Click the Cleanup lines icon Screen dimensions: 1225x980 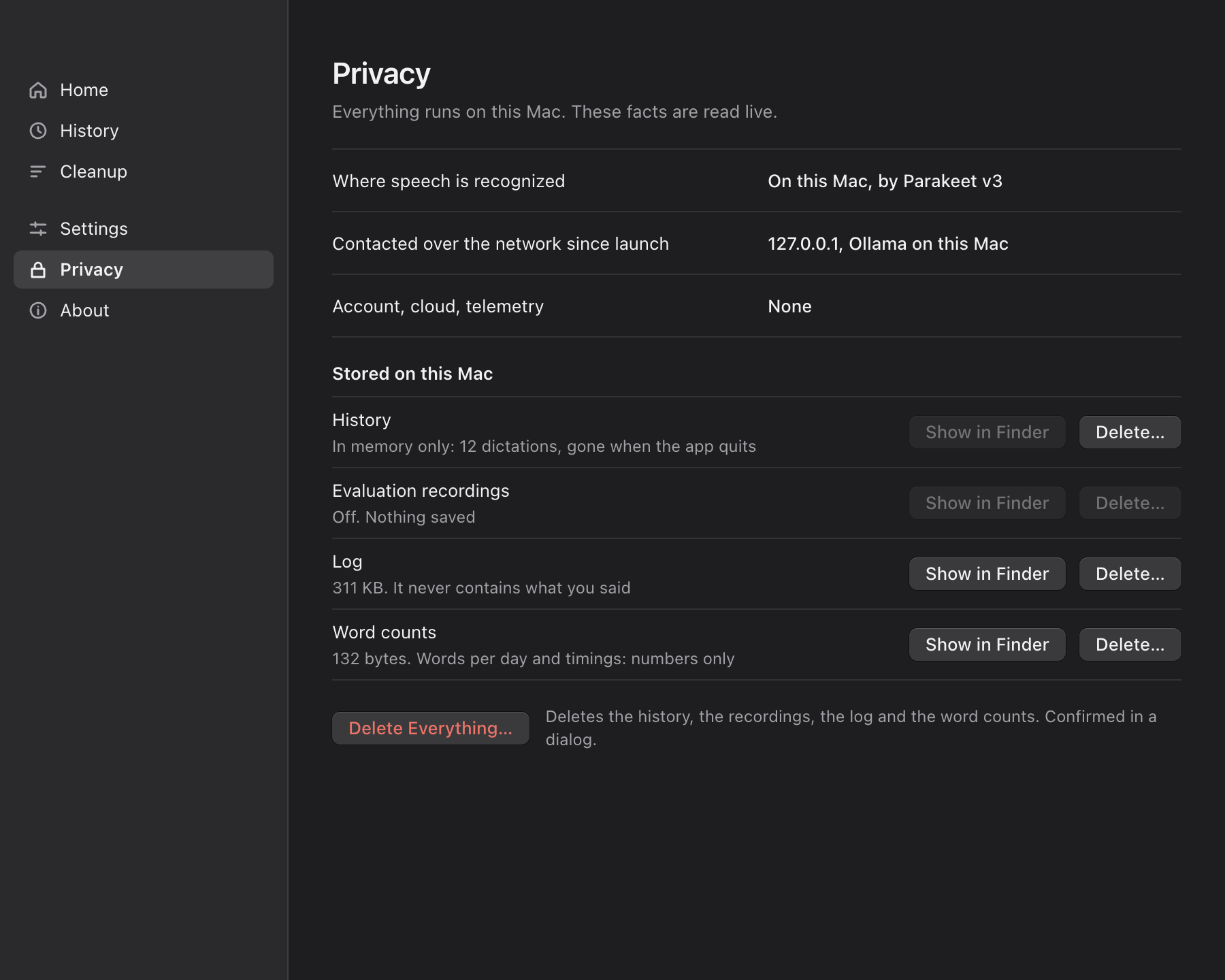[x=38, y=171]
